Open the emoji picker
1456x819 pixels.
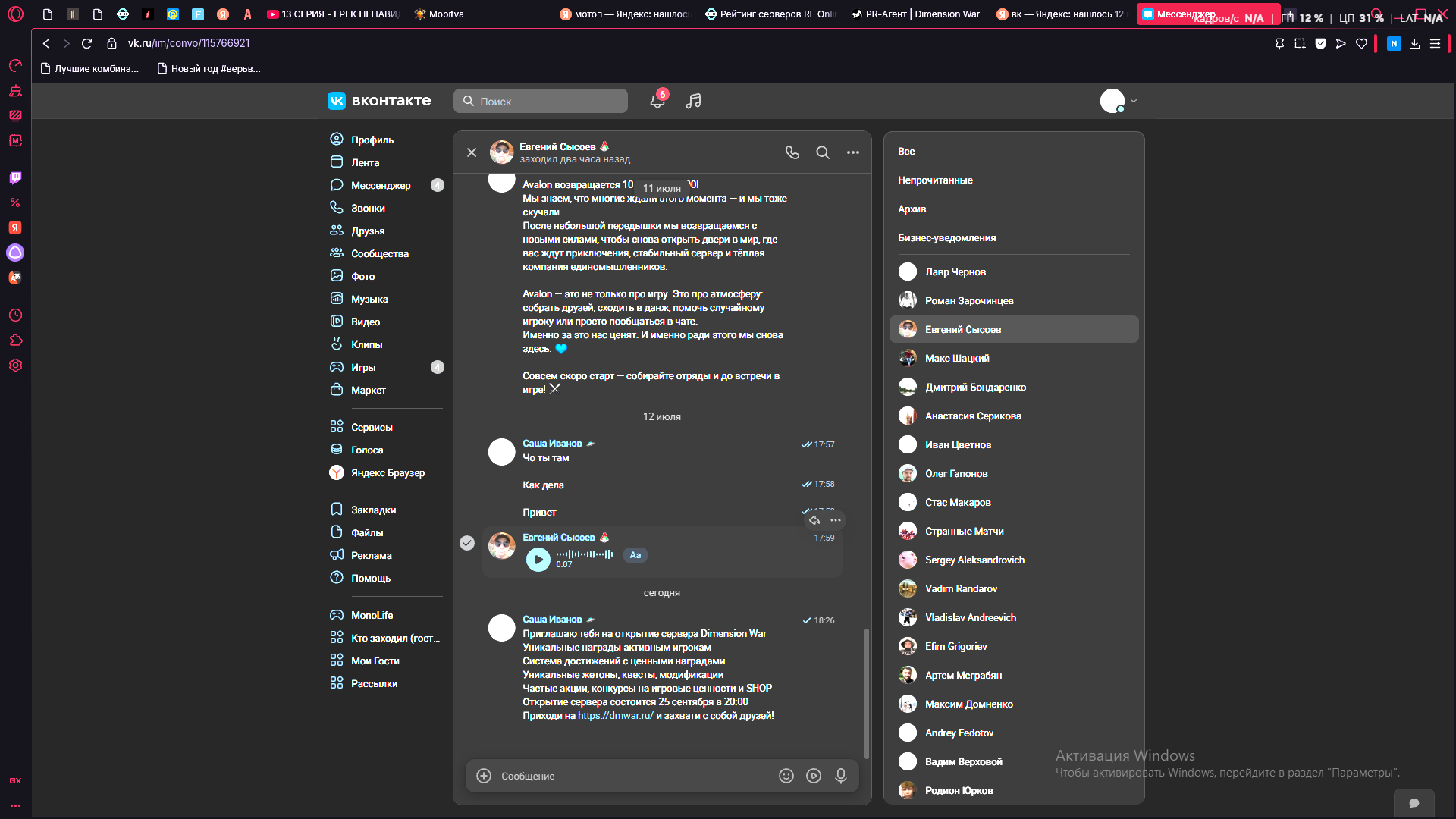point(786,776)
